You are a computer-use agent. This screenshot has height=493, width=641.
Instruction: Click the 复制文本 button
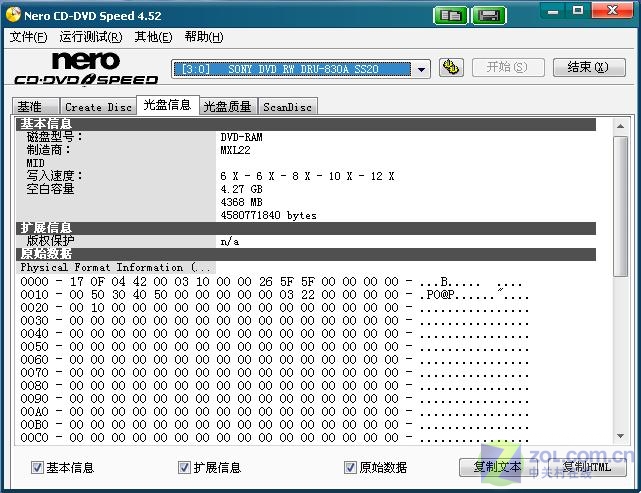tap(498, 467)
